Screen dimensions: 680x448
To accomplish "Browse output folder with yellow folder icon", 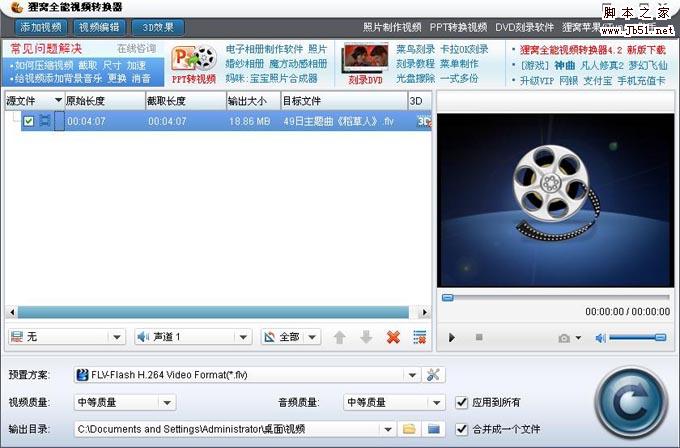I will point(409,429).
